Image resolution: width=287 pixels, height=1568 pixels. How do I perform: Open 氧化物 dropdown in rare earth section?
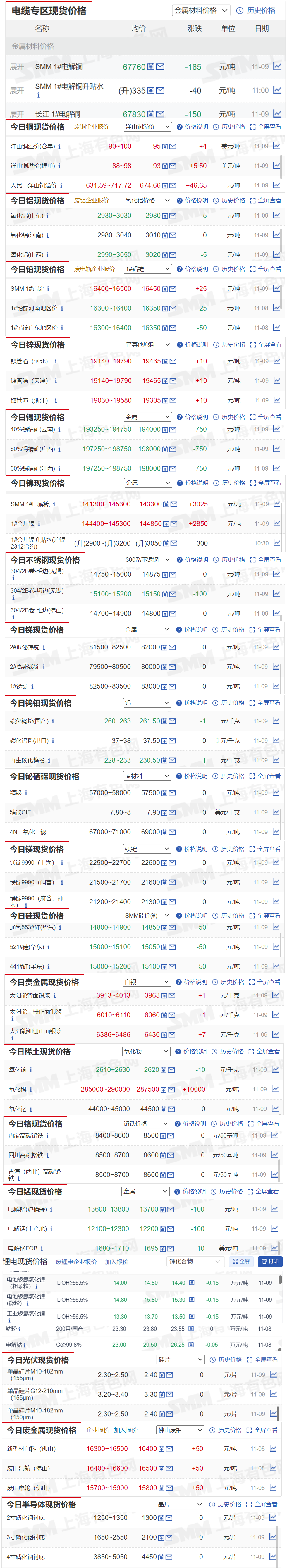click(146, 1052)
